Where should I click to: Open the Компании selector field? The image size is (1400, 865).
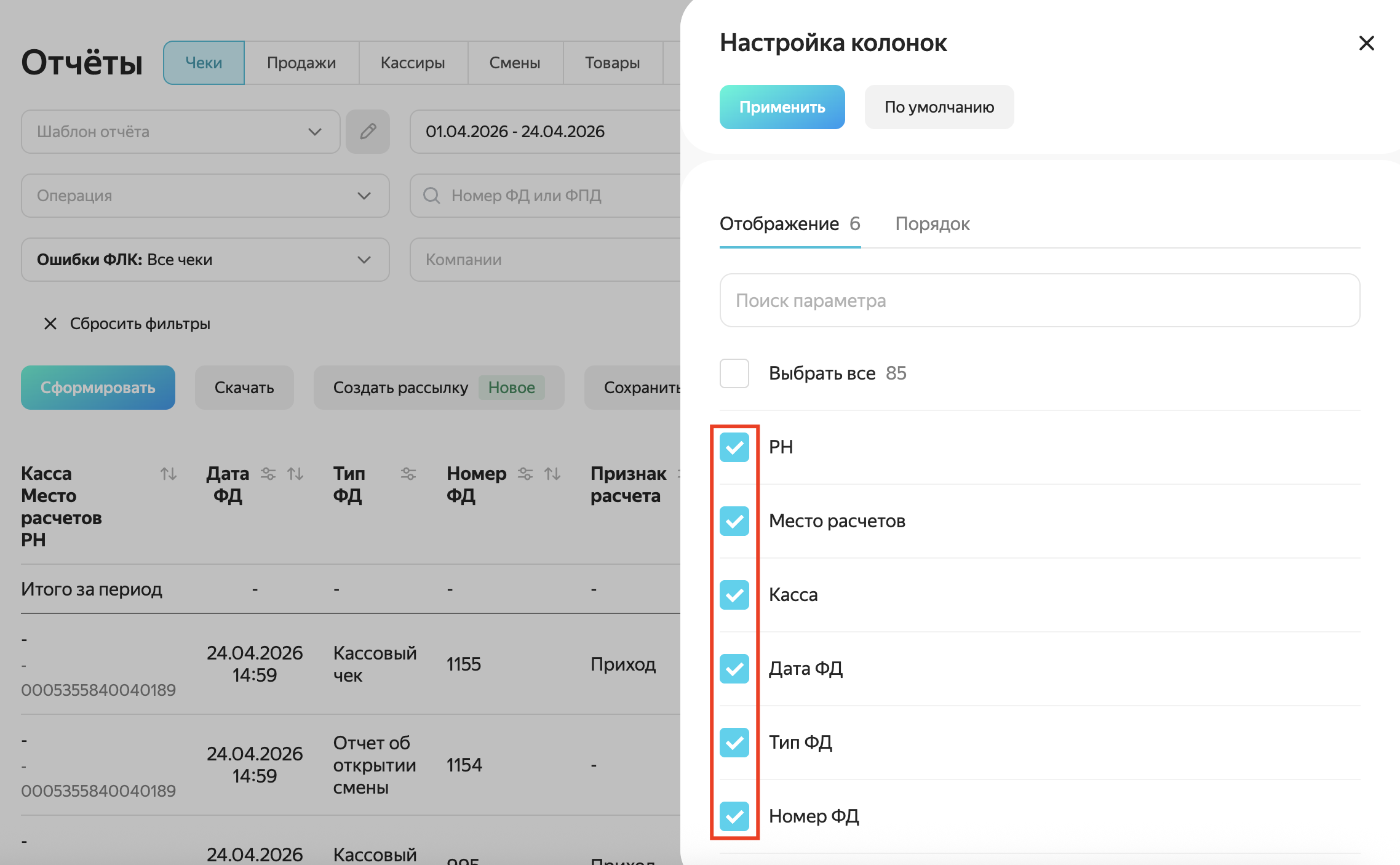pos(545,260)
